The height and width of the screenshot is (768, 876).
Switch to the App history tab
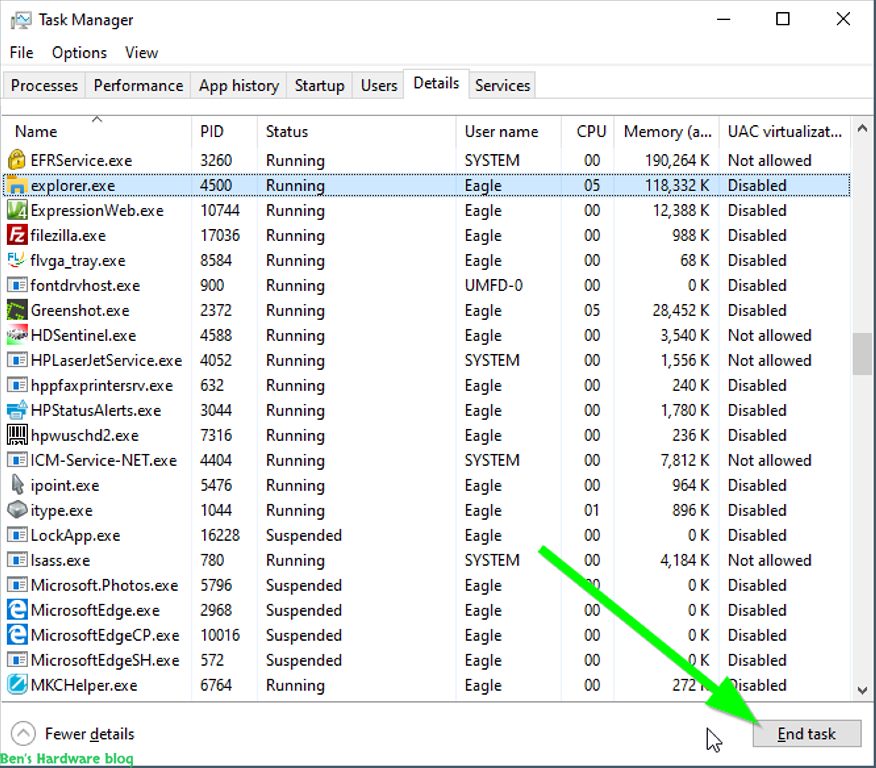(239, 85)
